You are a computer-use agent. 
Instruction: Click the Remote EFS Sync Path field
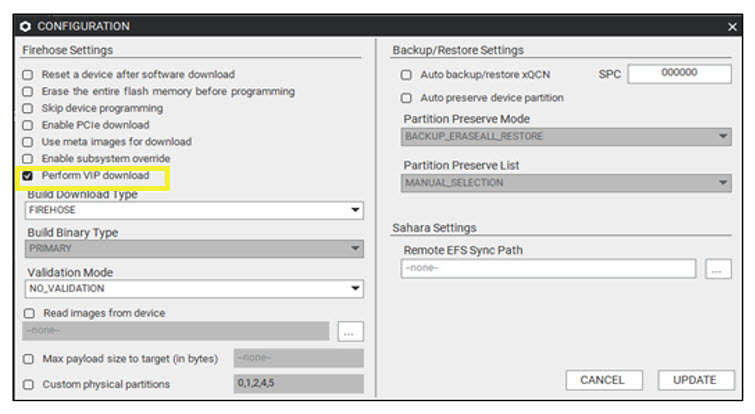tap(548, 268)
